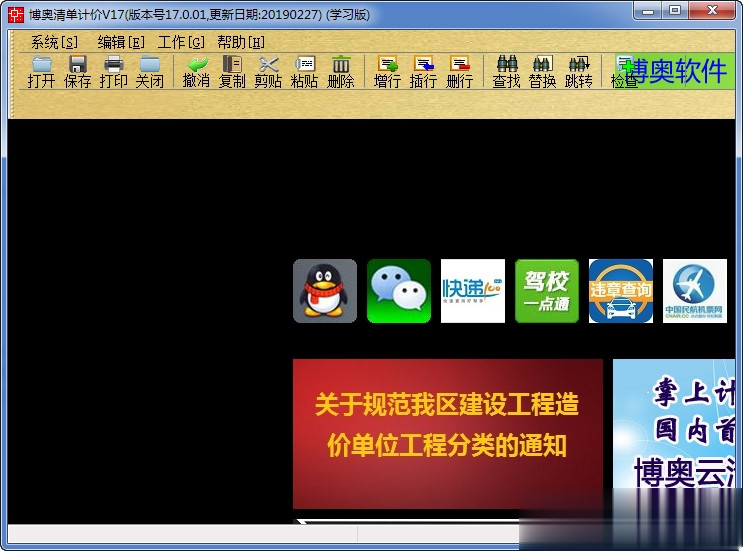Open the QQ penguin icon
This screenshot has width=743, height=551.
325,291
